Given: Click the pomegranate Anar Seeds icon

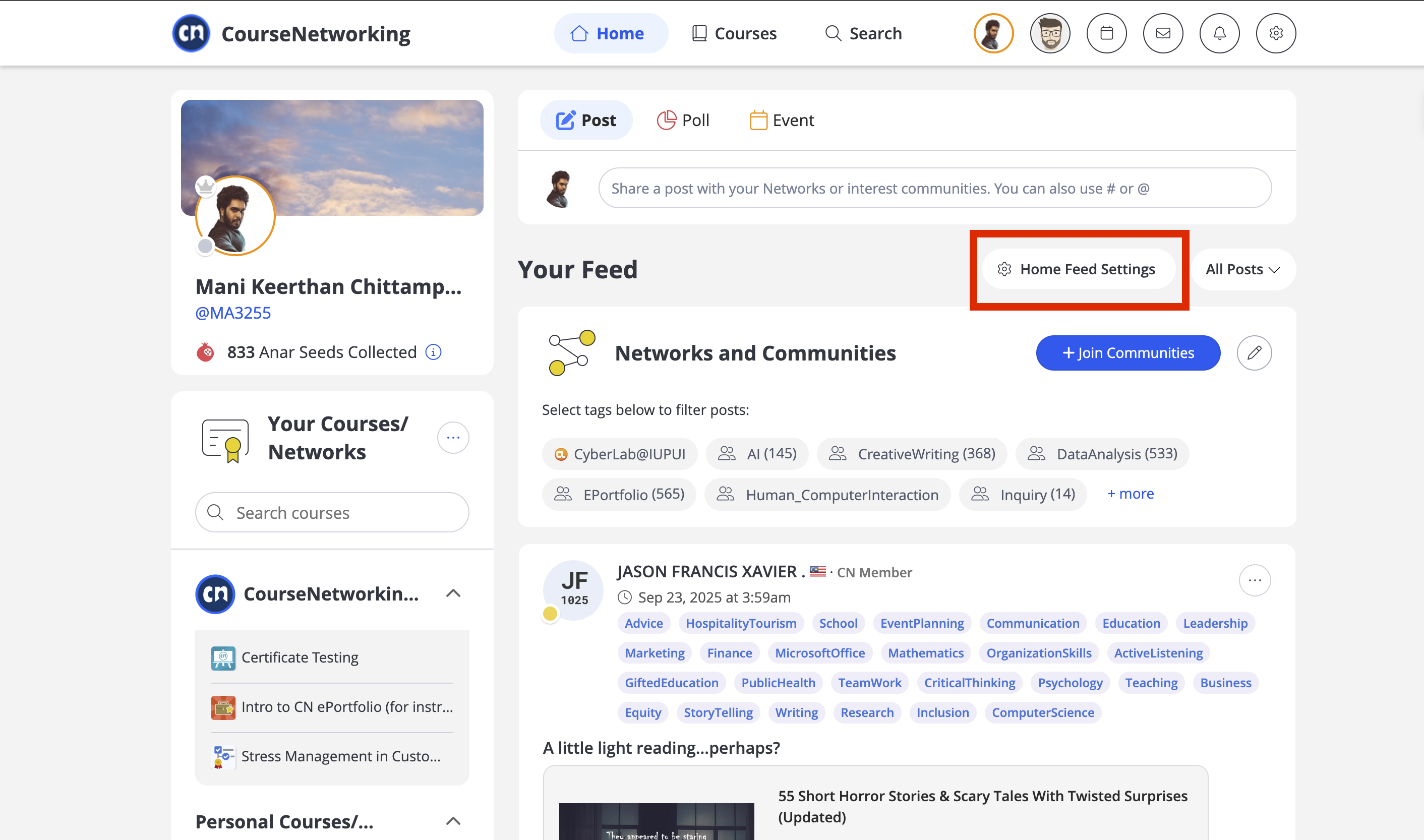Looking at the screenshot, I should (205, 352).
